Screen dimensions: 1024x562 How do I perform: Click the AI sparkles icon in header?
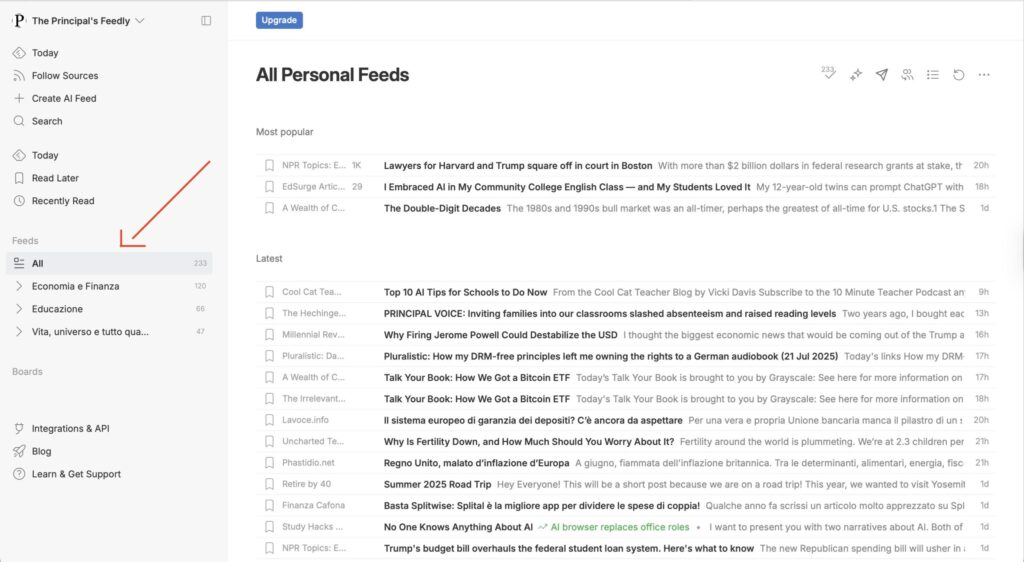[856, 75]
